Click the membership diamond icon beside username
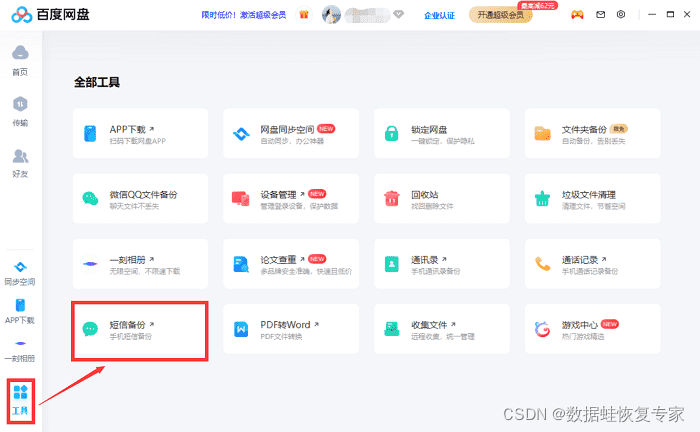This screenshot has width=700, height=432. [x=399, y=15]
